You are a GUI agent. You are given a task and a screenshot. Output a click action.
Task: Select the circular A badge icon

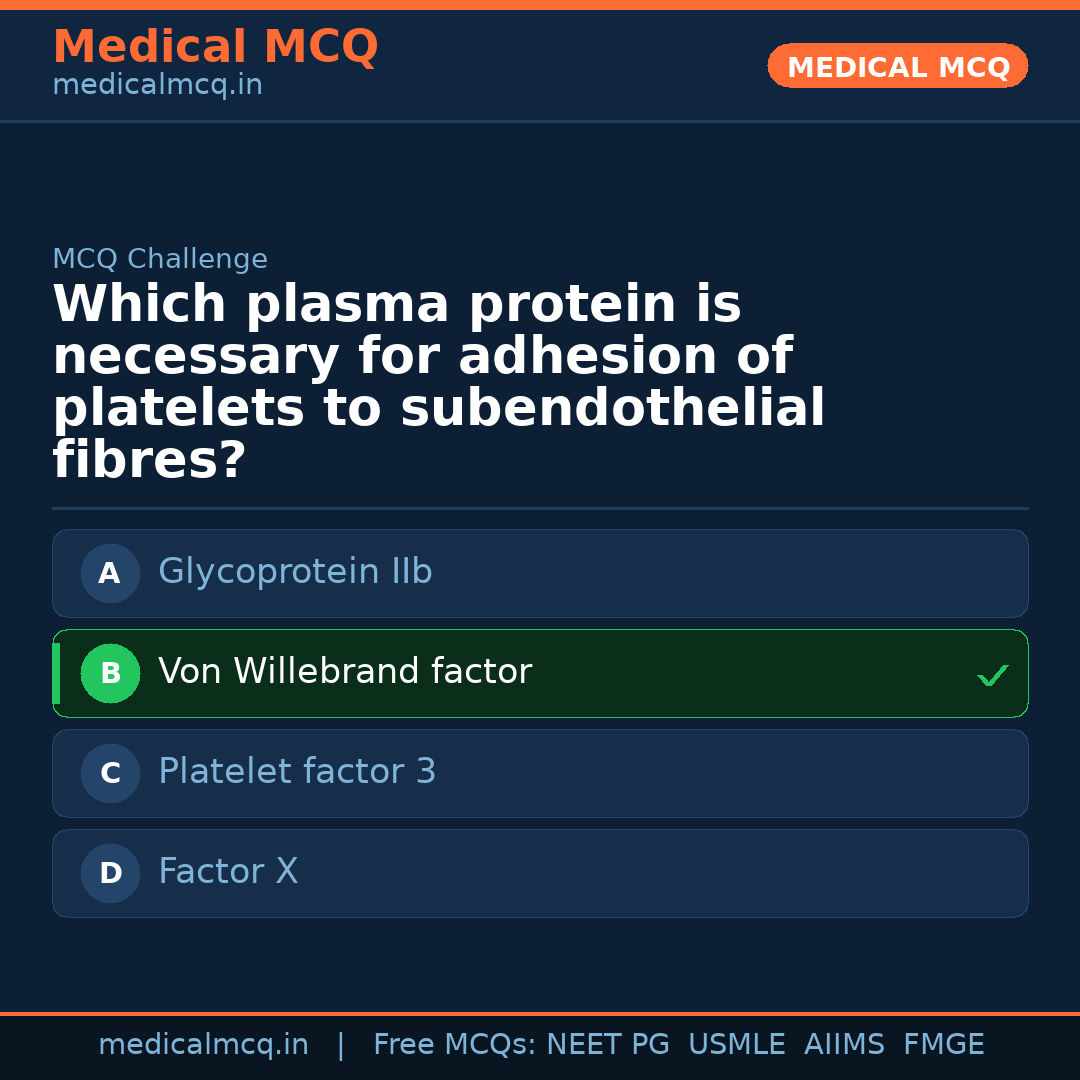[110, 573]
